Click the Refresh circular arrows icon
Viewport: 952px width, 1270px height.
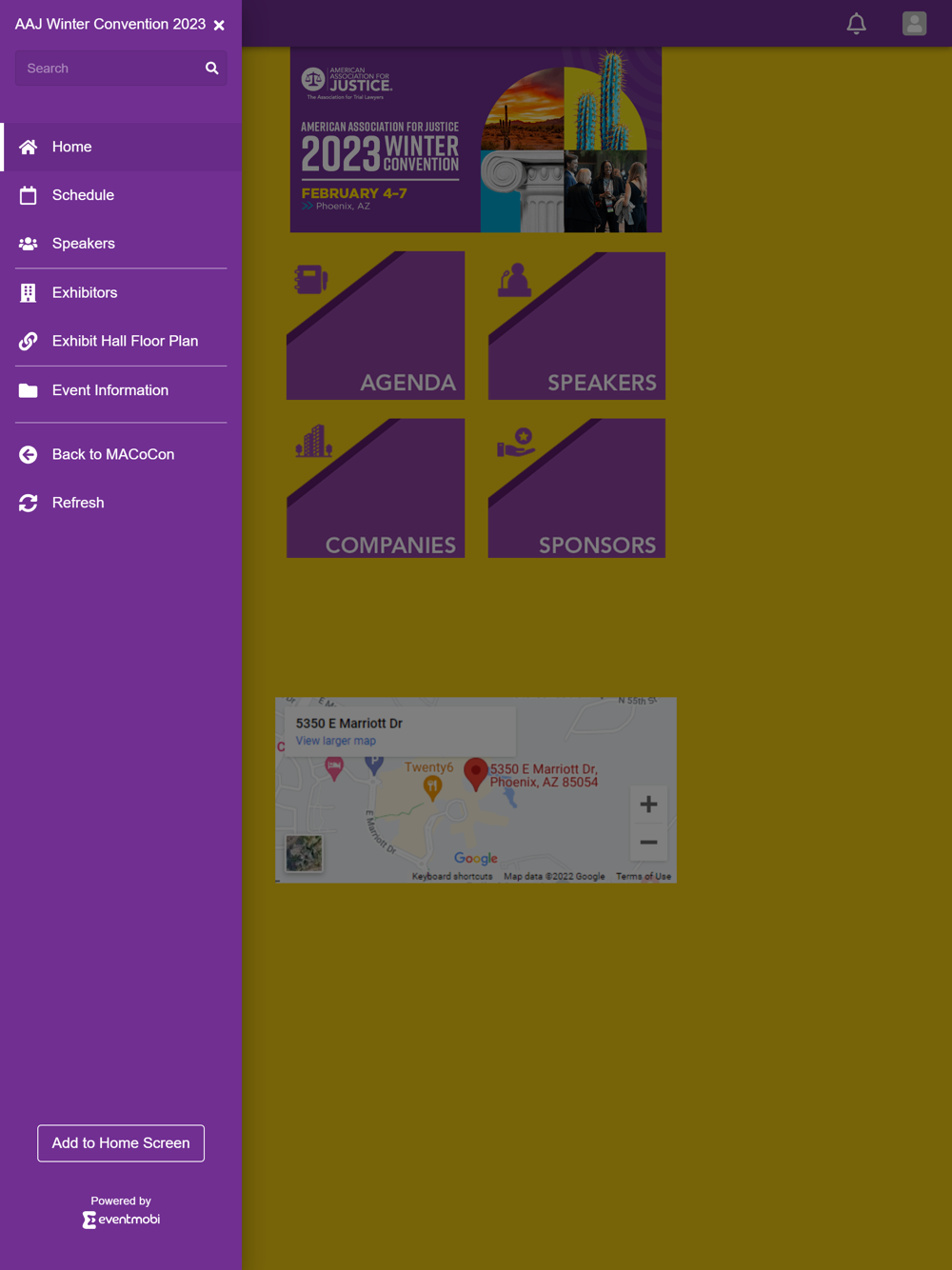pyautogui.click(x=29, y=503)
